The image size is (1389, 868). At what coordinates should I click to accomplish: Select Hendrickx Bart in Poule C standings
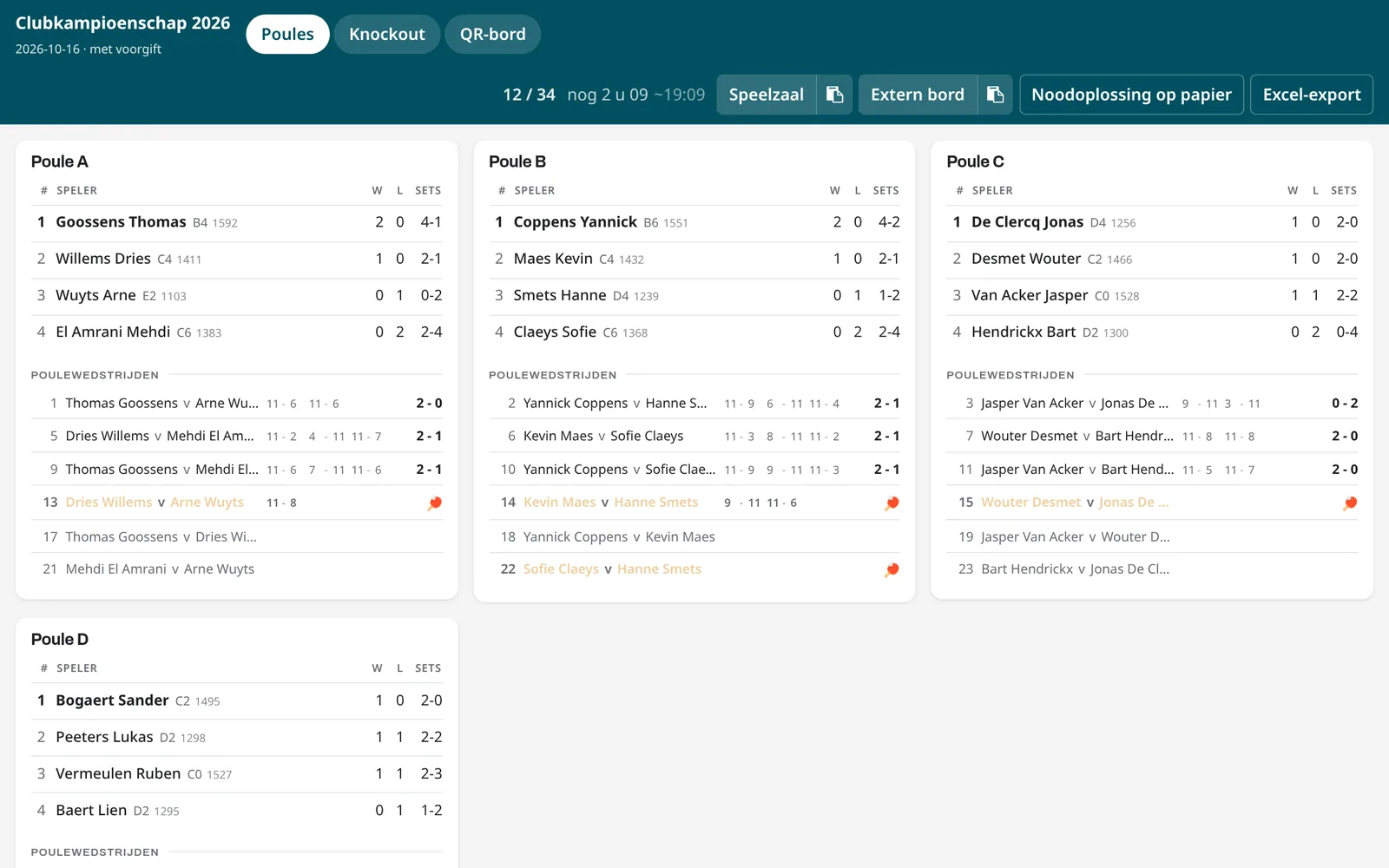click(1152, 332)
